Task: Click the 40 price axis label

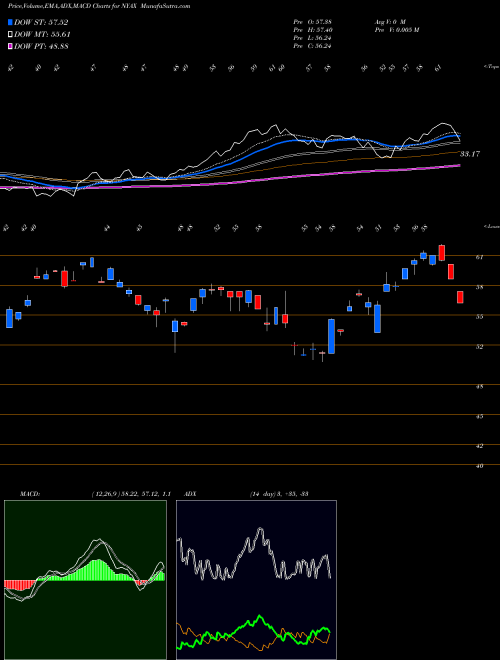Action: (x=479, y=466)
